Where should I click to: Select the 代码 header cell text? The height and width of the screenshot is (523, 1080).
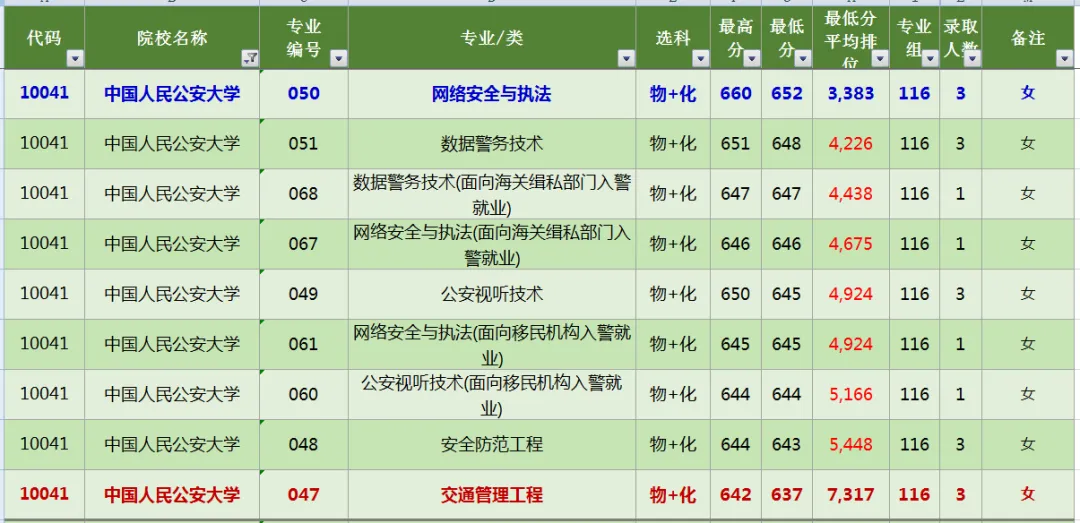[x=43, y=38]
